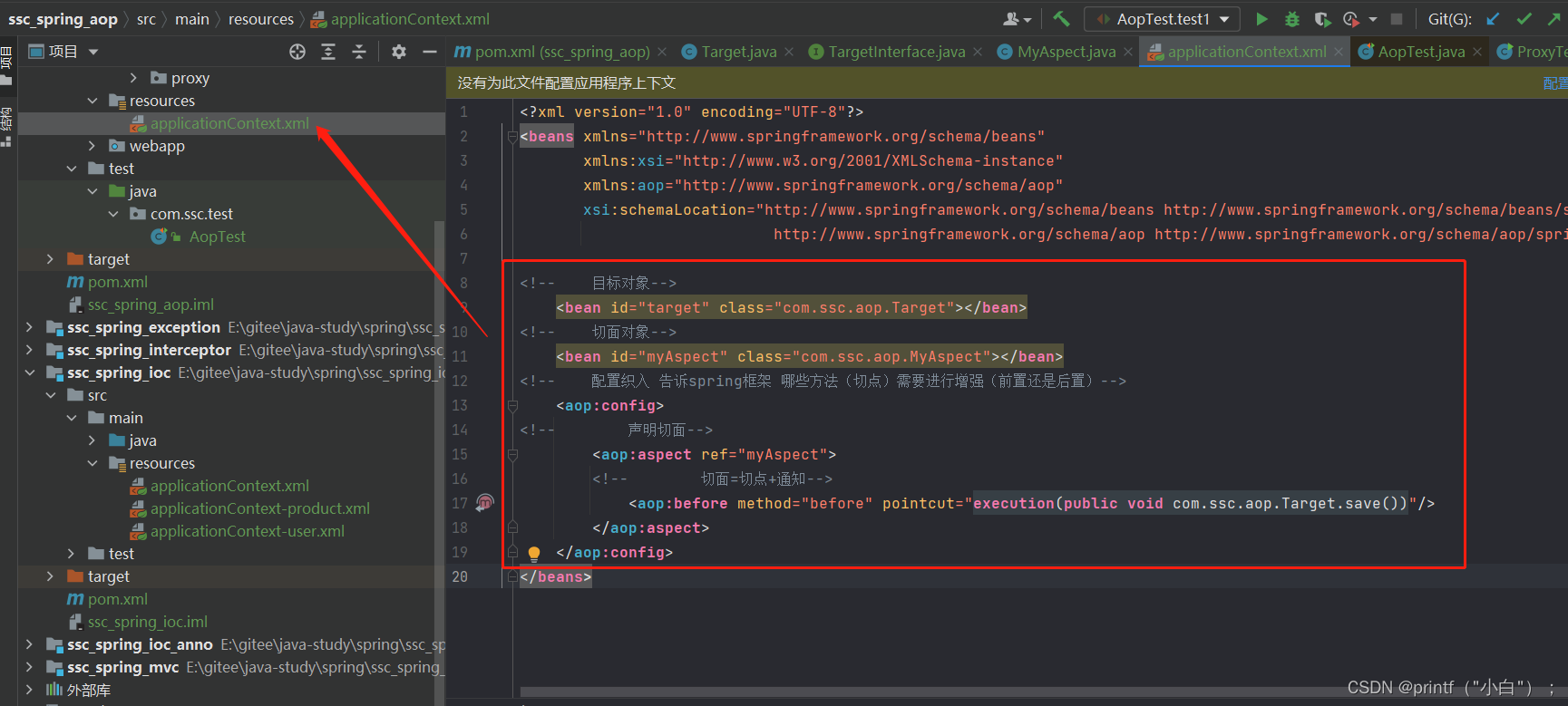The width and height of the screenshot is (1568, 706).
Task: Close the AopTest.java tab
Action: (1477, 52)
